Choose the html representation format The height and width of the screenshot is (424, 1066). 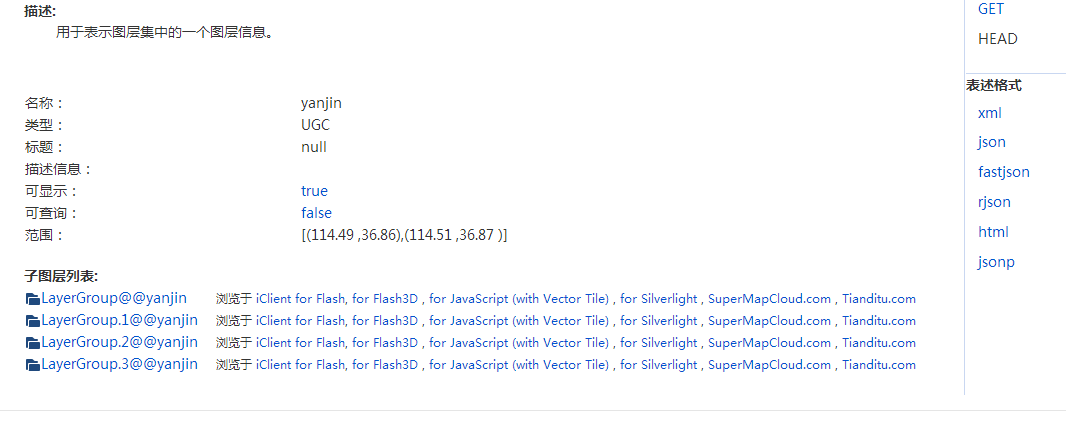[x=993, y=232]
